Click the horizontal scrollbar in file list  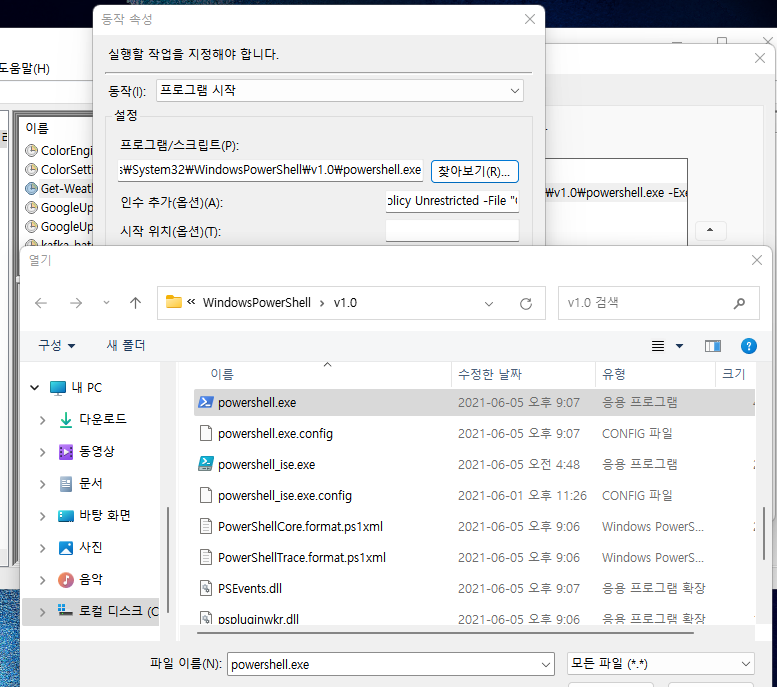[x=445, y=632]
